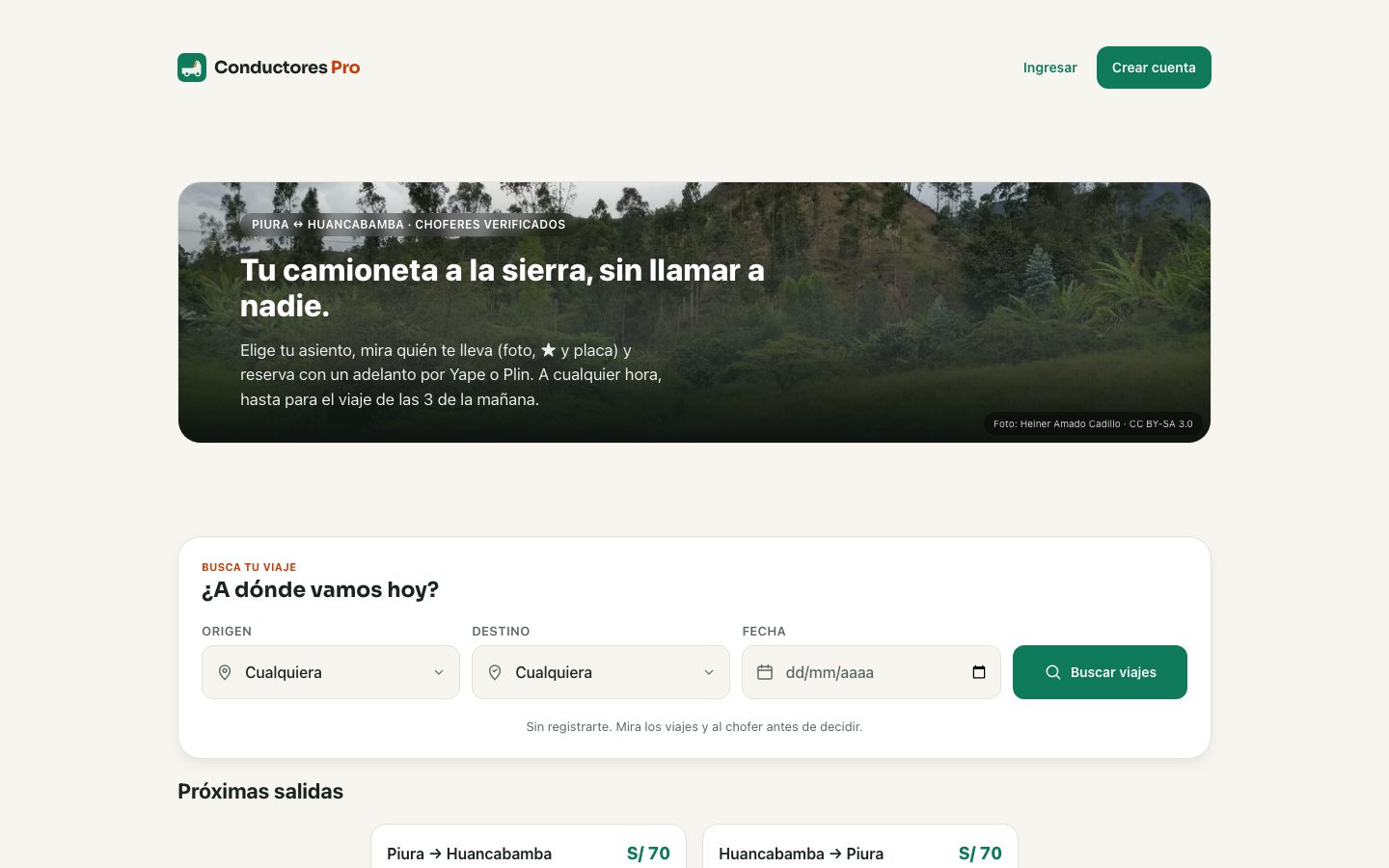Click the Conductores Pro truck logo icon
Image resolution: width=1389 pixels, height=868 pixels.
[192, 68]
